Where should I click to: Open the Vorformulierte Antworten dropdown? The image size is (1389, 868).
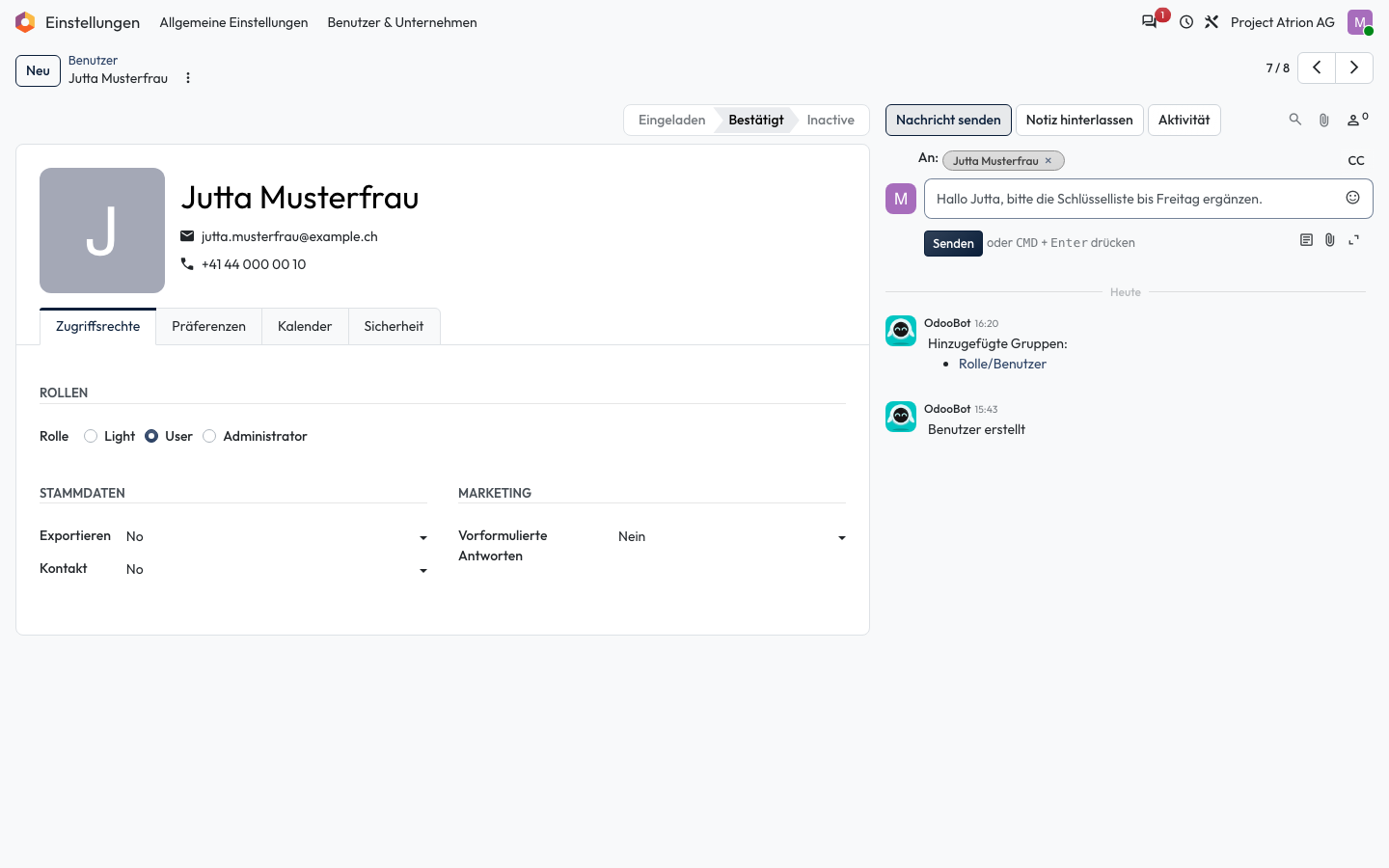click(x=732, y=536)
